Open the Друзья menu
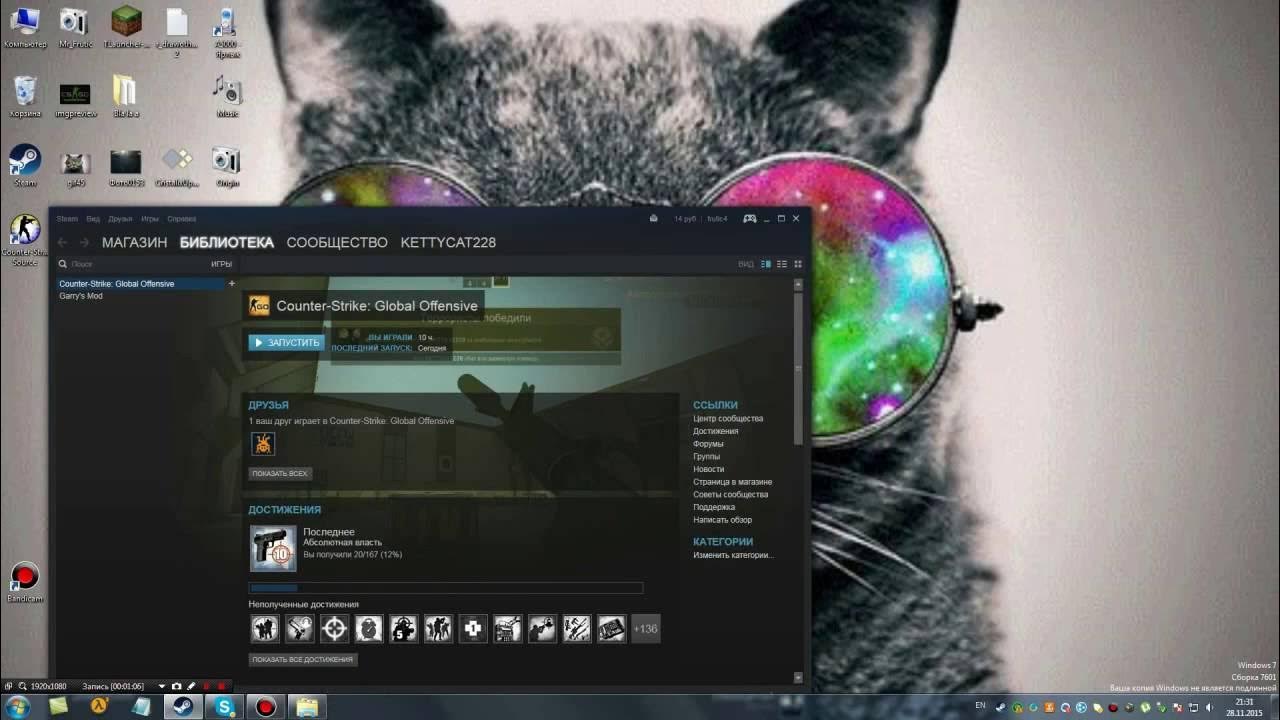1280x720 pixels. (120, 218)
